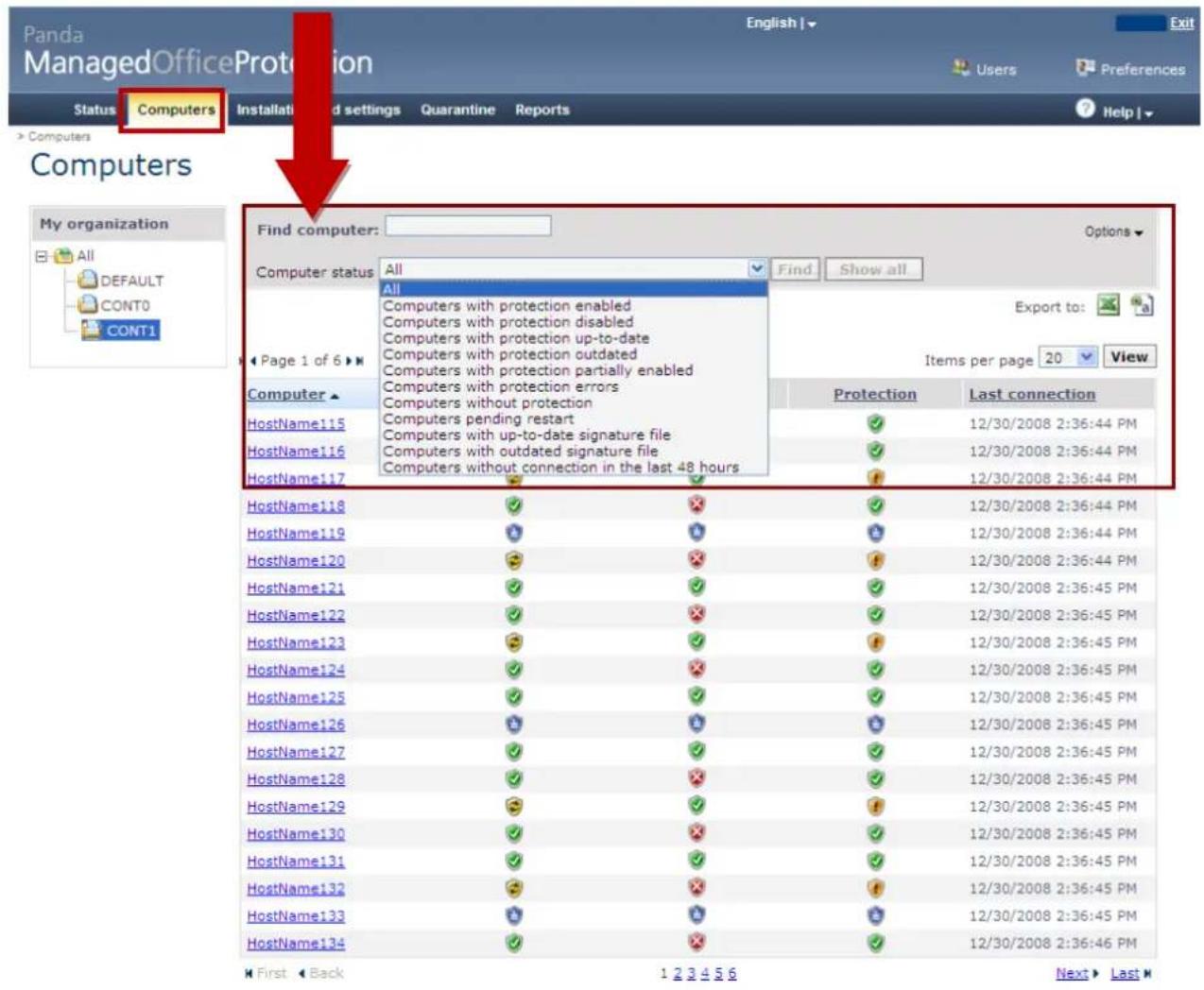Click the Show all button
Viewport: 1204px width, 990px height.
[x=873, y=269]
